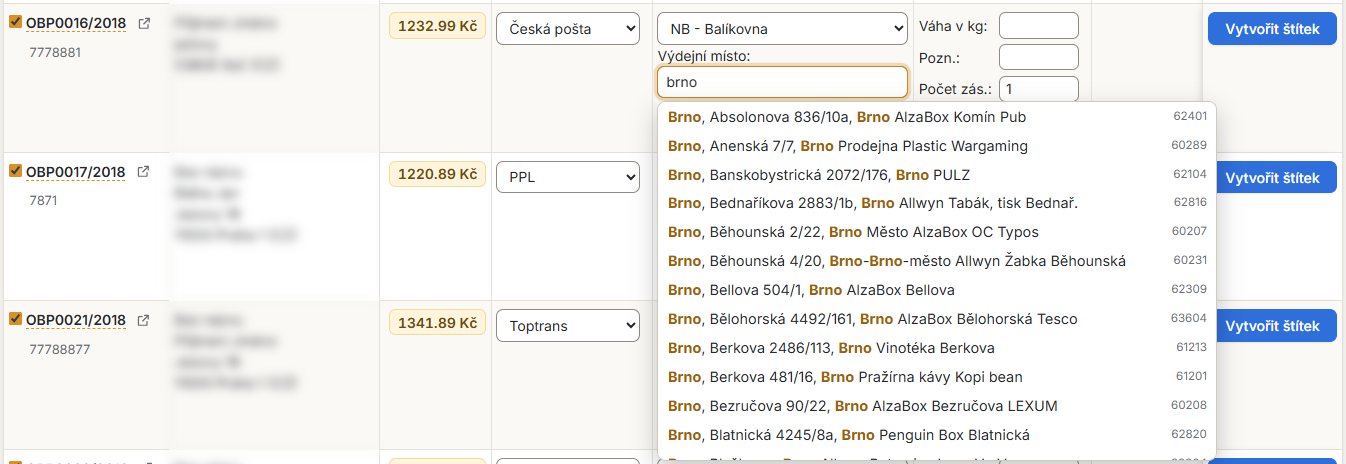
Task: Open external link icon next to OBP0017/2018
Action: (x=143, y=172)
